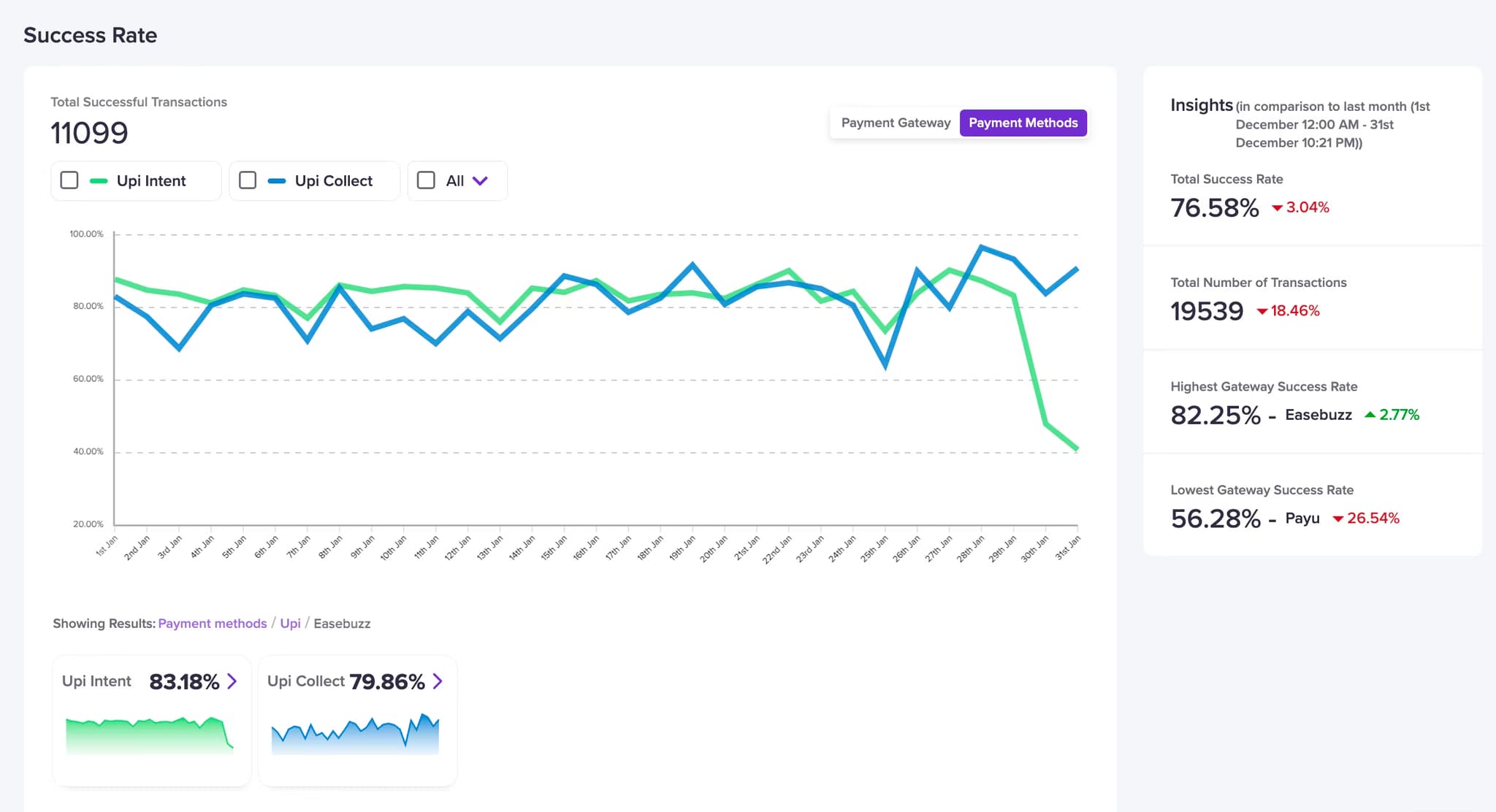Enable the Upi Collect checkbox
The image size is (1496, 812).
click(x=248, y=180)
